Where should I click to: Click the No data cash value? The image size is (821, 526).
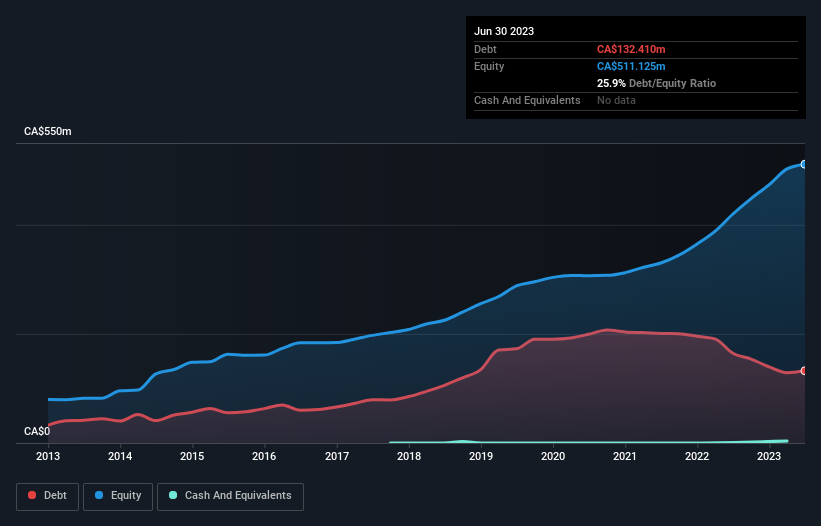616,100
